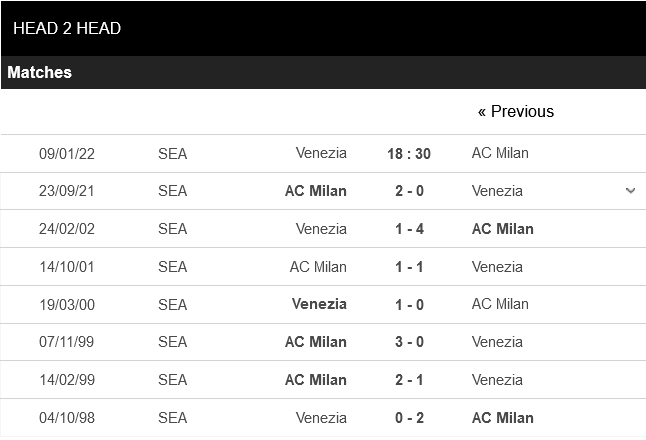This screenshot has height=440, width=646.
Task: Click SEA league label in 14/02/99 row
Action: (172, 380)
